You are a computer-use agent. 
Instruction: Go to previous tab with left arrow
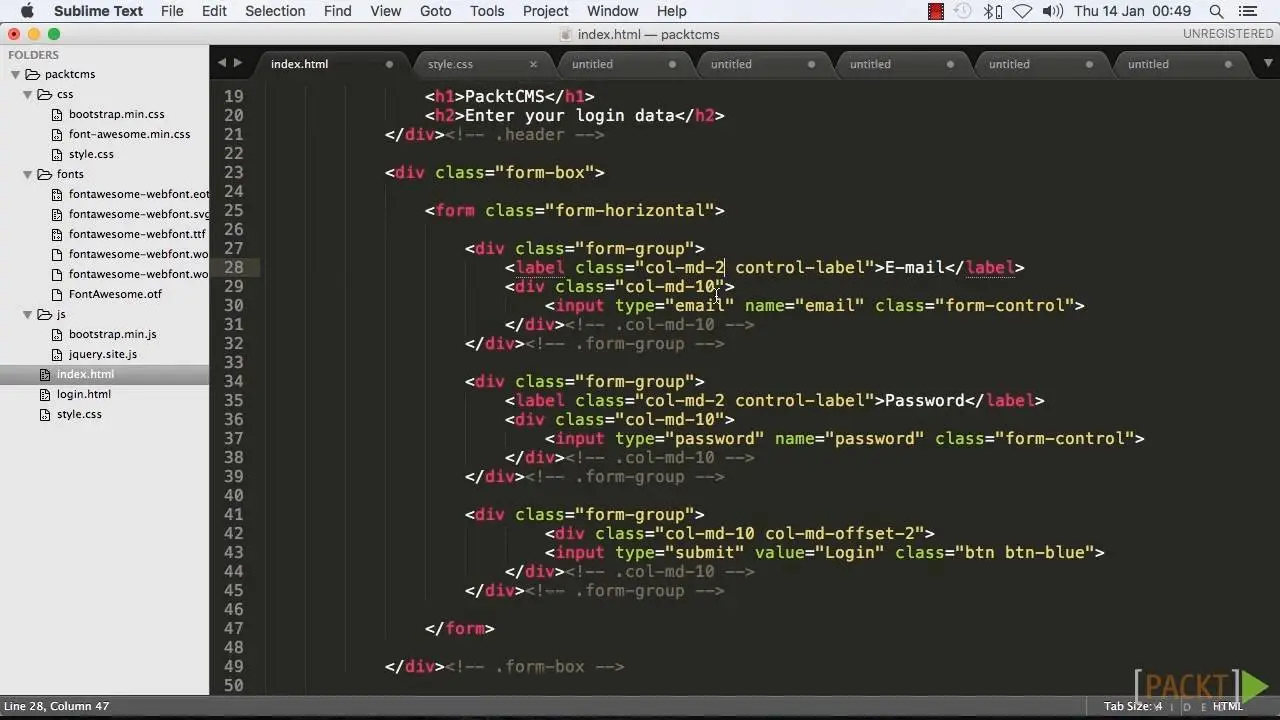click(x=222, y=63)
